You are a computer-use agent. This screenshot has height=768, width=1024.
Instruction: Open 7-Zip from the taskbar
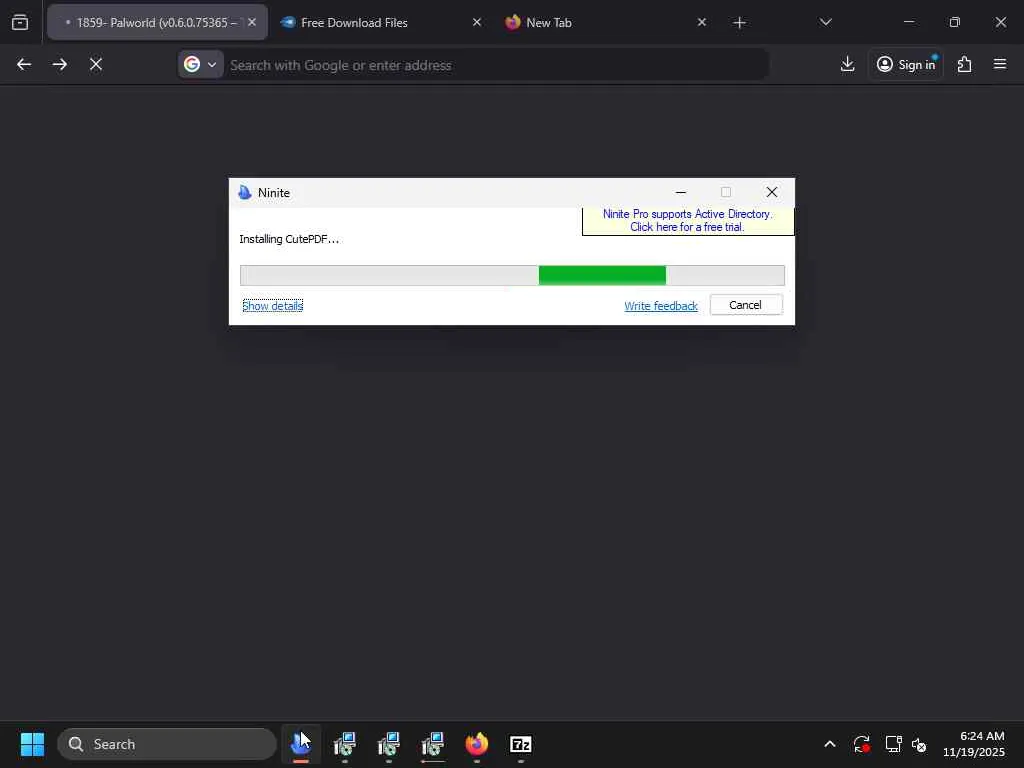click(x=520, y=744)
